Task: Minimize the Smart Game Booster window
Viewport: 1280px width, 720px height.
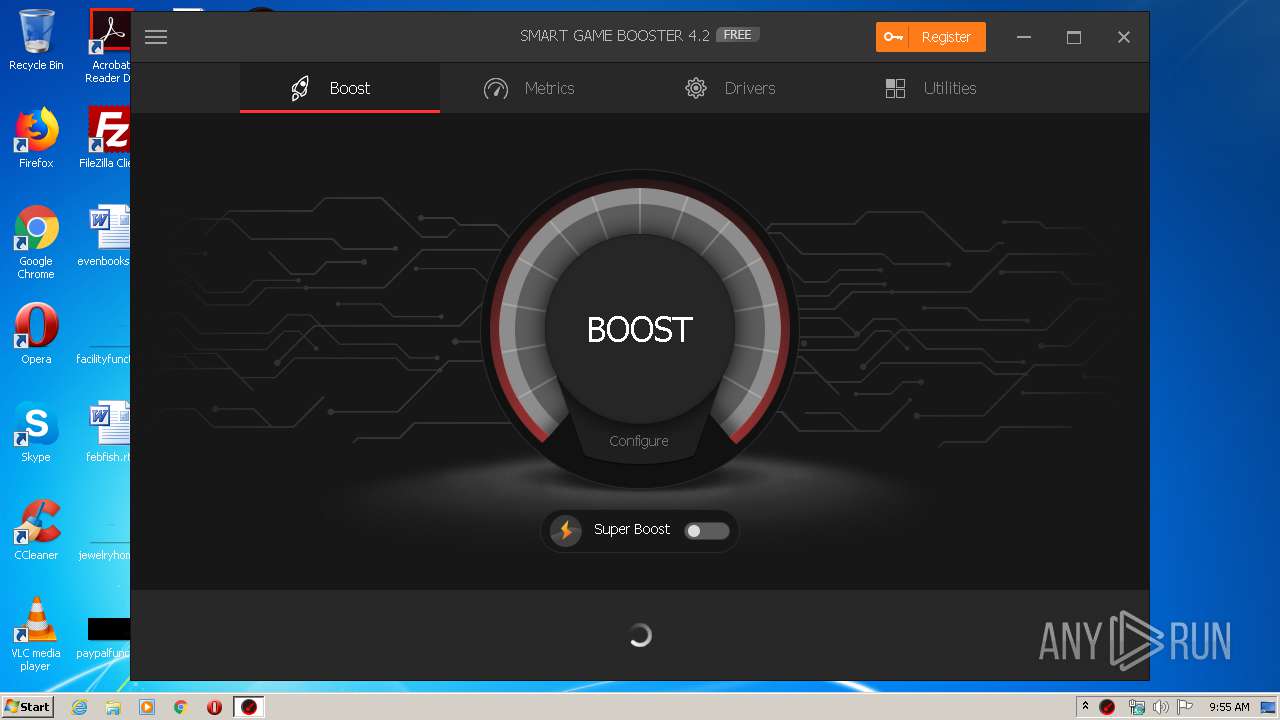Action: pos(1024,37)
